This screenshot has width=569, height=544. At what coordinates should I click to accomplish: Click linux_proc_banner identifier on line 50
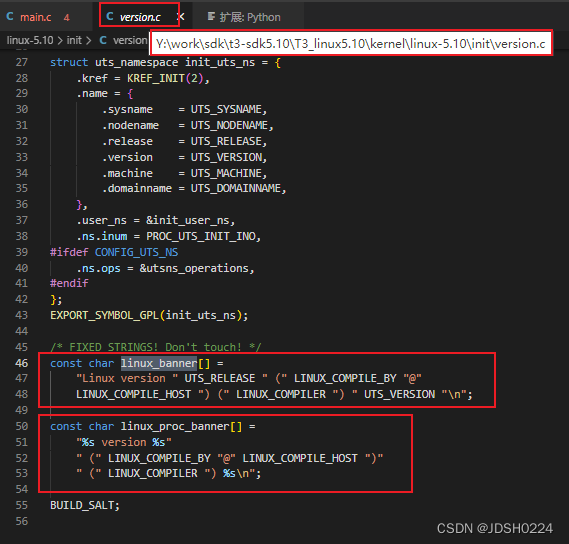coord(175,426)
